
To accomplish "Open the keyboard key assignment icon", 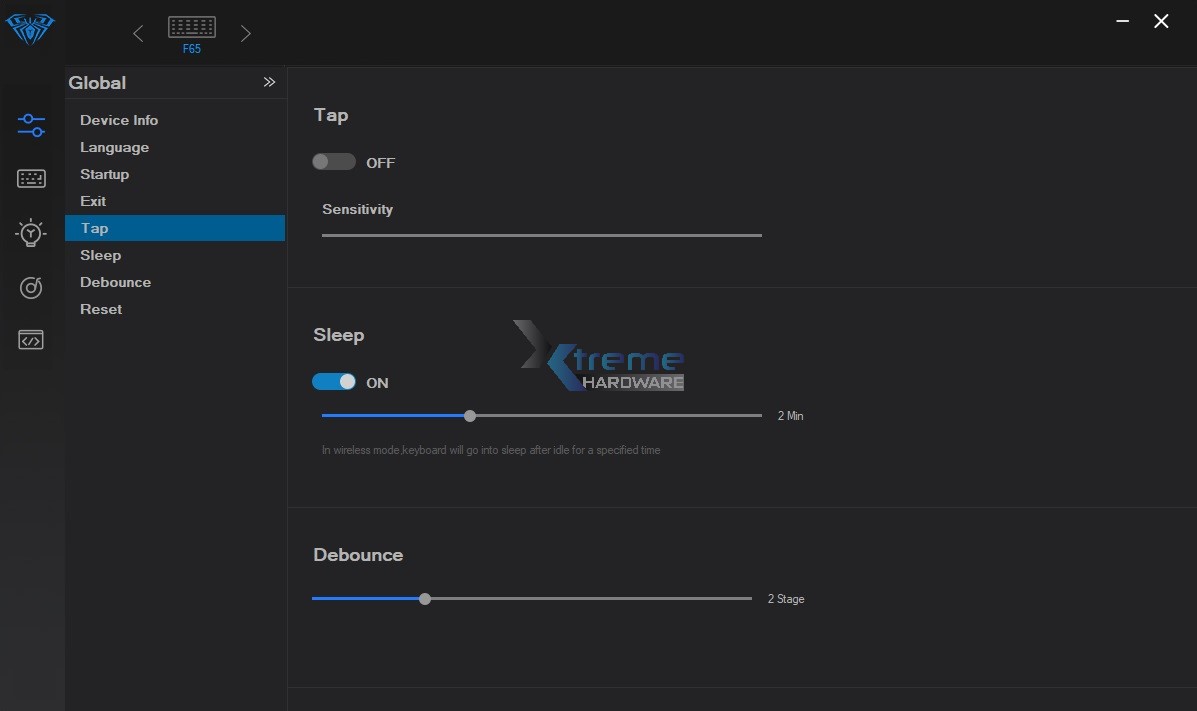I will point(31,179).
